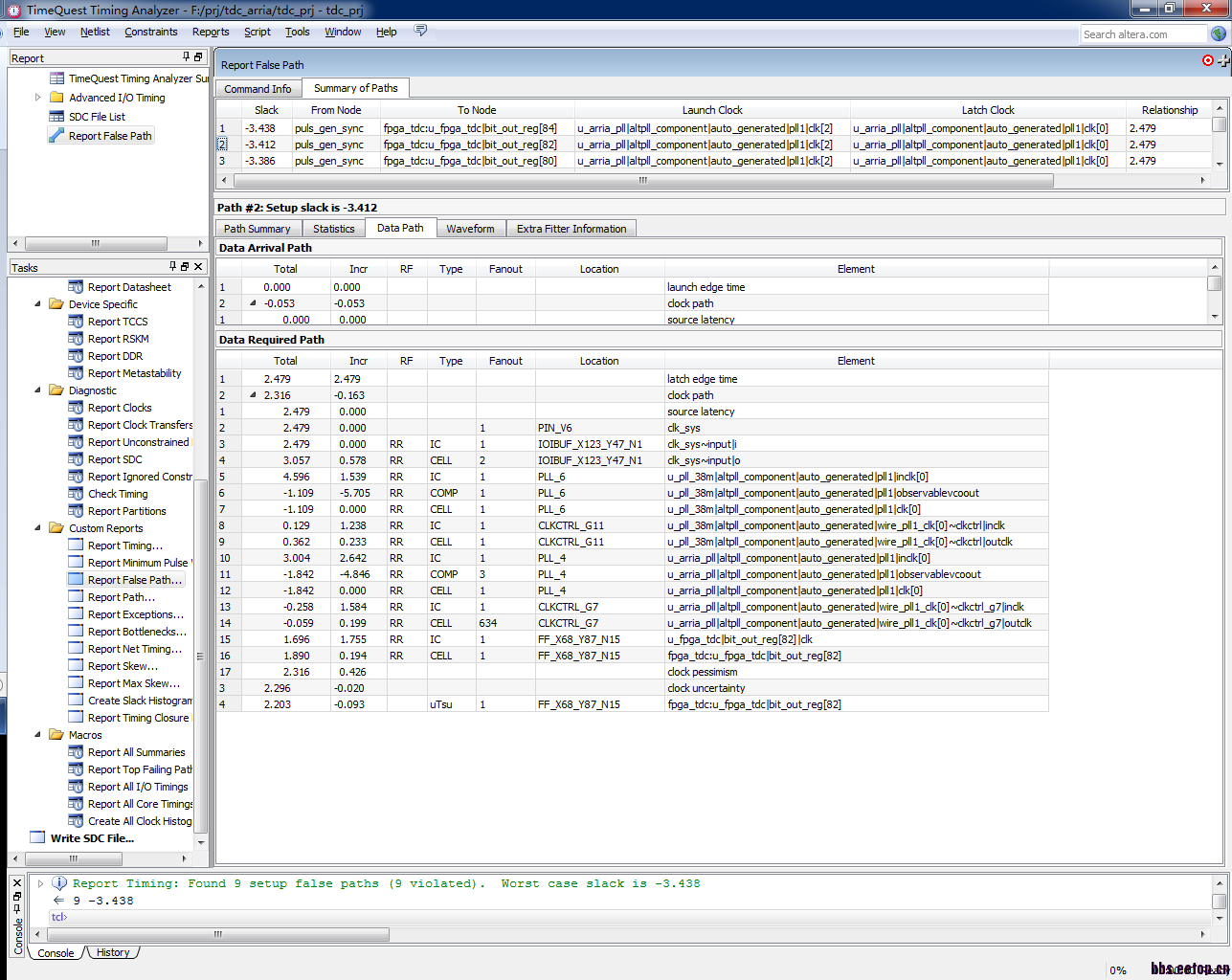
Task: Click the globe search icon beside search box
Action: click(1218, 33)
